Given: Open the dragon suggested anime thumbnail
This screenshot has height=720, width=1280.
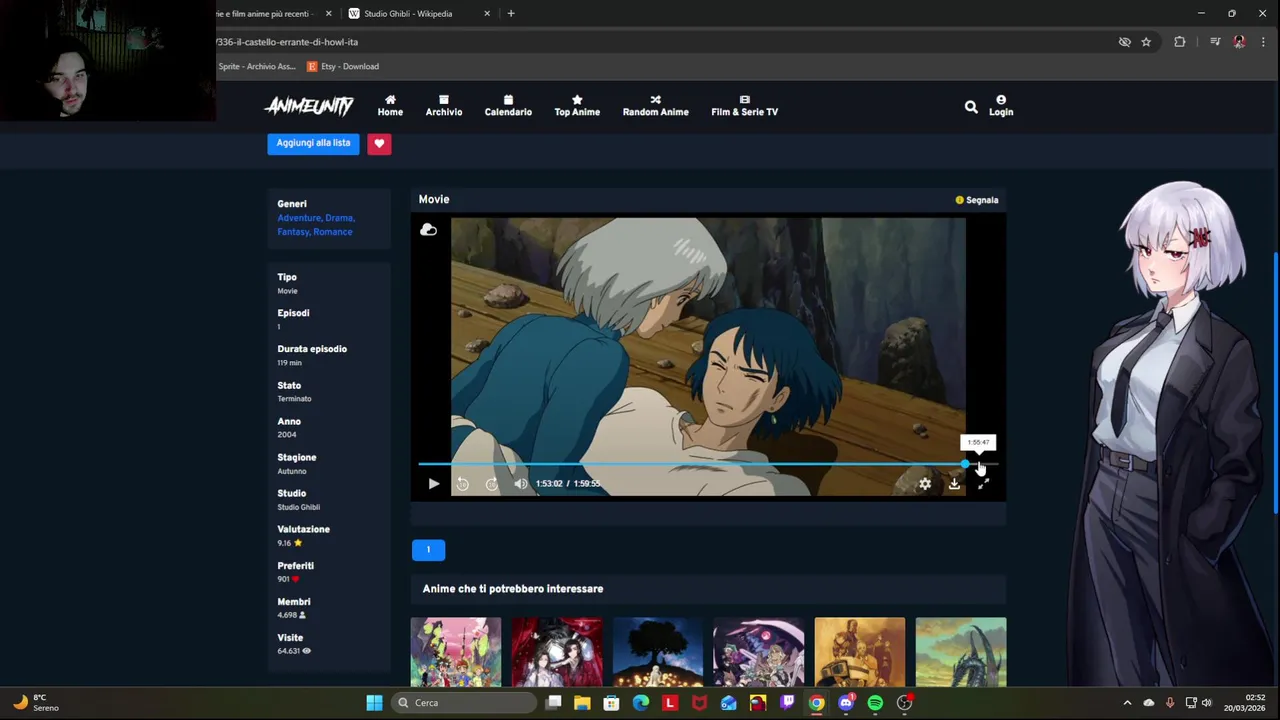Looking at the screenshot, I should point(961,652).
